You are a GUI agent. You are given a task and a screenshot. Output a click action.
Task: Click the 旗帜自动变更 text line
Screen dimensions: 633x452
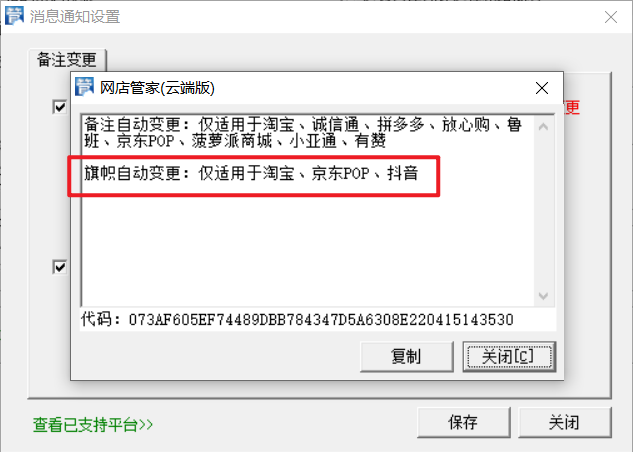point(251,173)
